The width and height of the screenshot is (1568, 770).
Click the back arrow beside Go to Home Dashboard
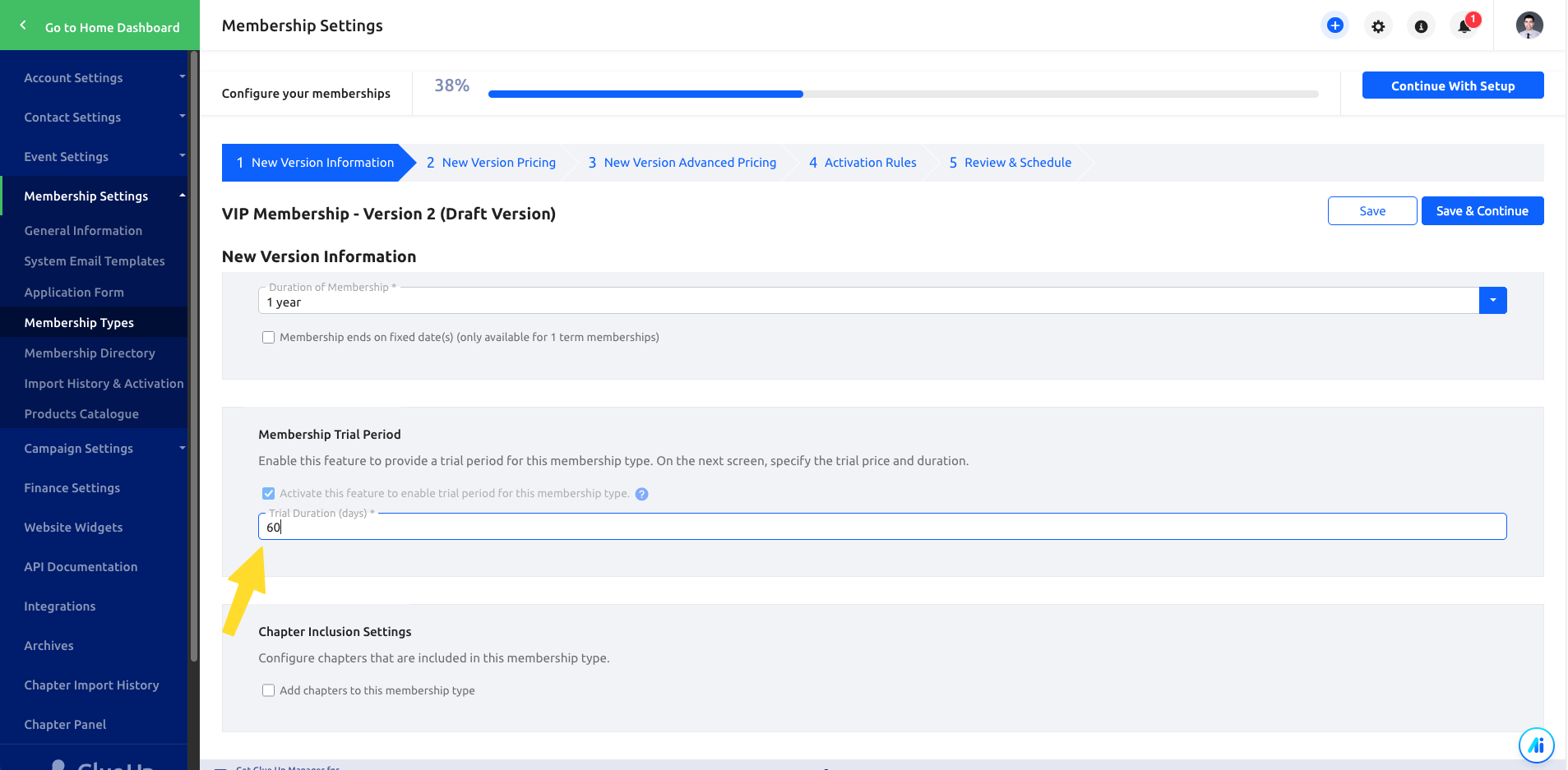pos(23,25)
